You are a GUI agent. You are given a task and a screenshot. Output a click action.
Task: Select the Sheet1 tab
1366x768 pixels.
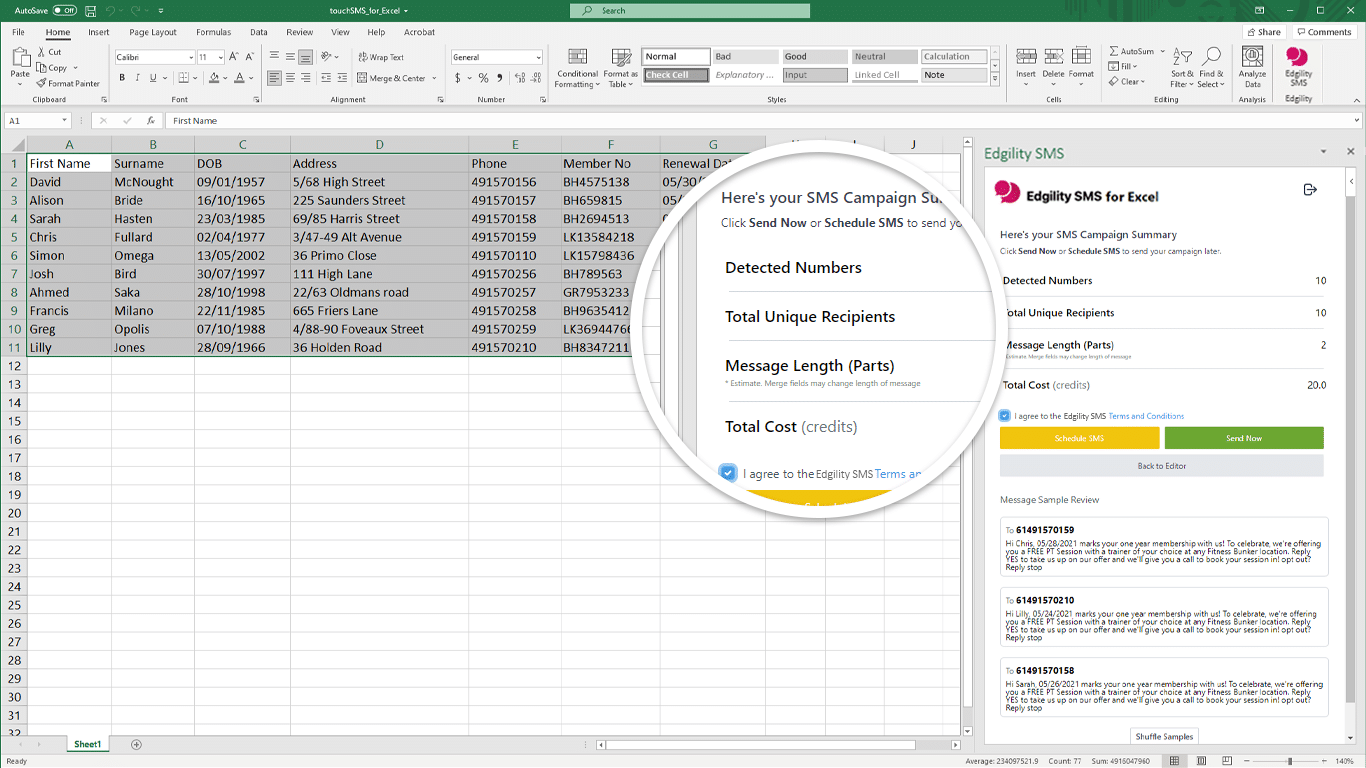87,744
